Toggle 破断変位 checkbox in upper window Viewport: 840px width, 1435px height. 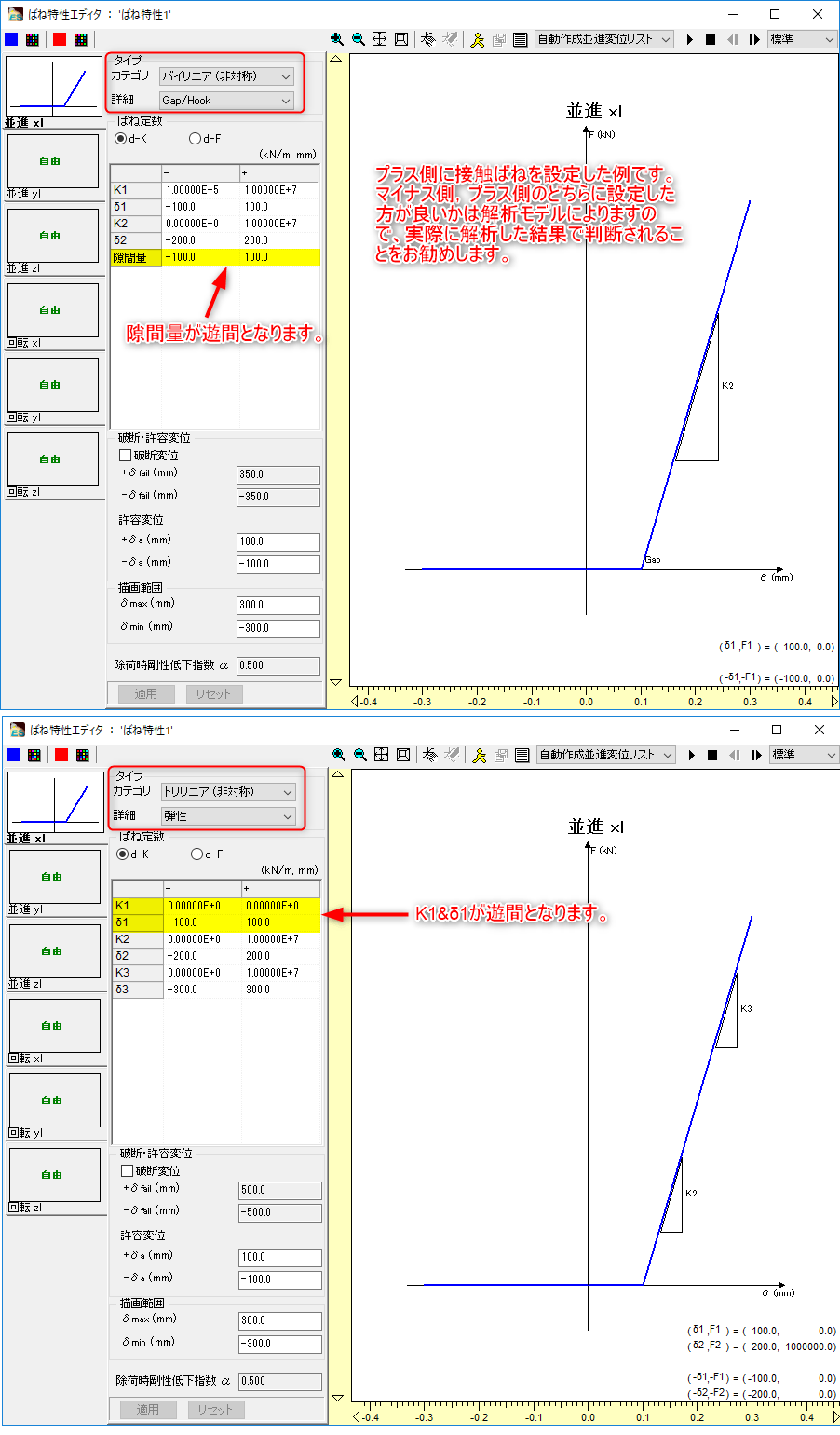coord(125,456)
